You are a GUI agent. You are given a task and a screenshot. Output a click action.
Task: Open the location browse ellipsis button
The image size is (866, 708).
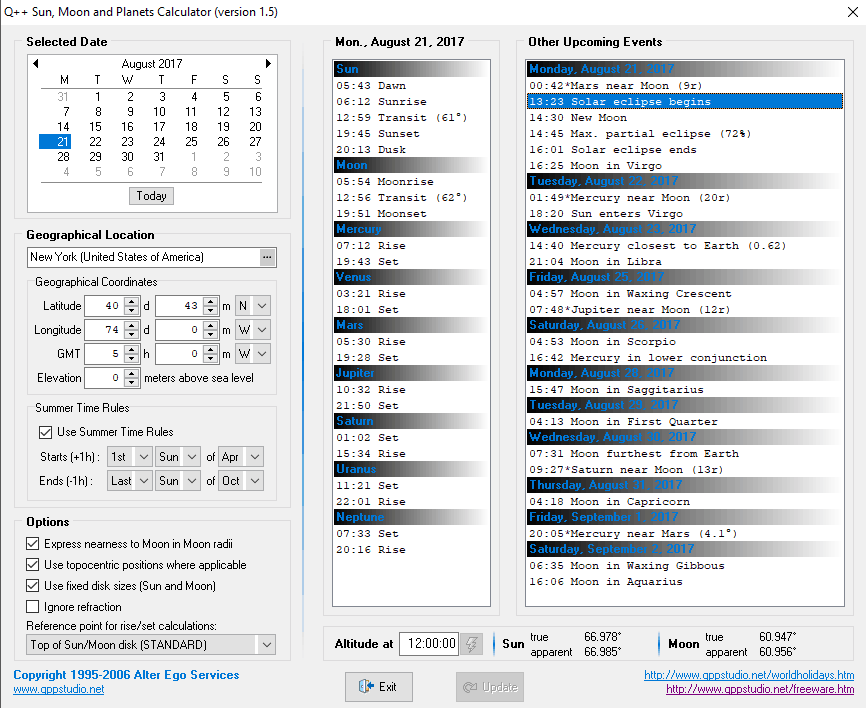[267, 257]
